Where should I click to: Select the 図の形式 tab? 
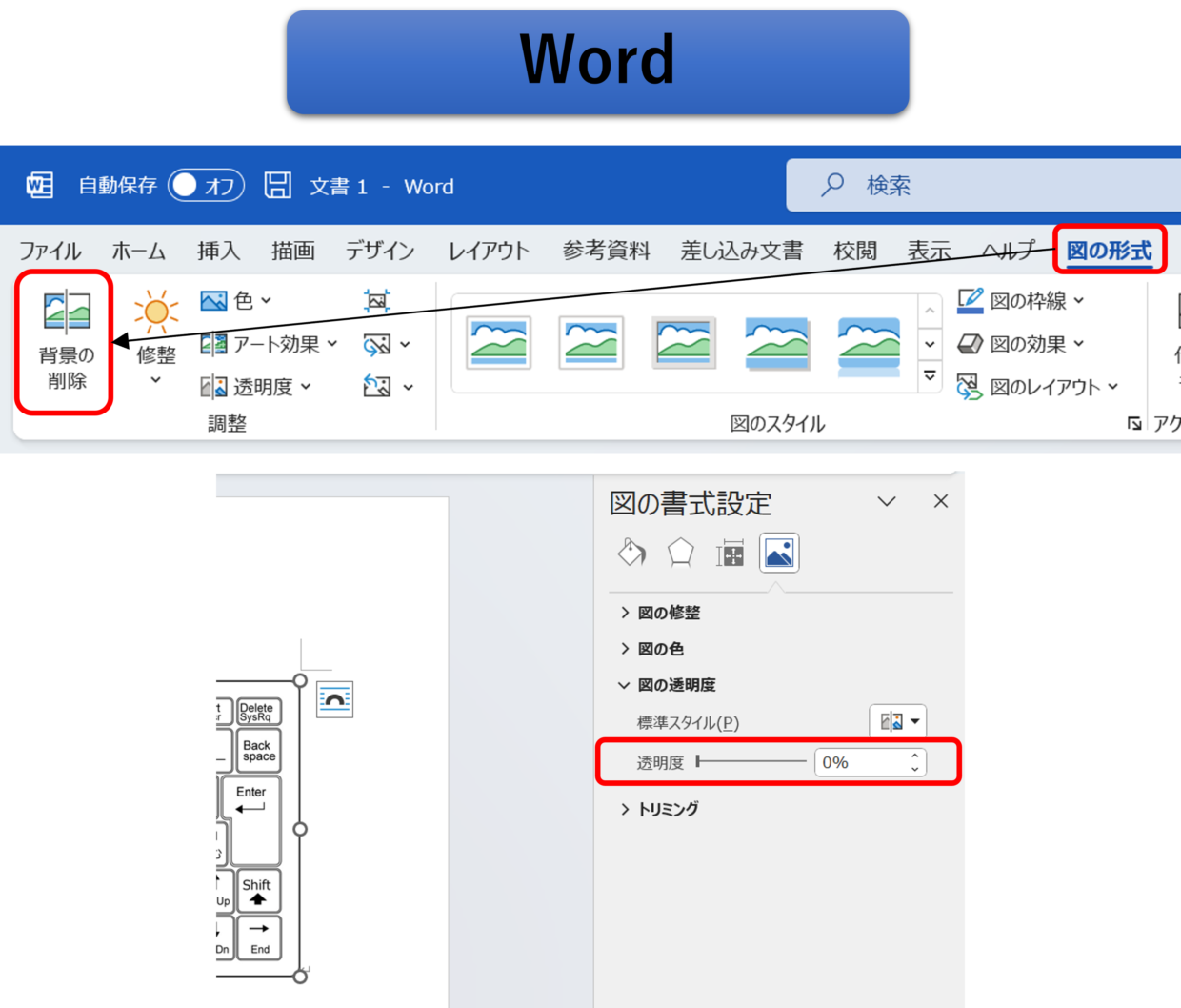[x=1109, y=251]
